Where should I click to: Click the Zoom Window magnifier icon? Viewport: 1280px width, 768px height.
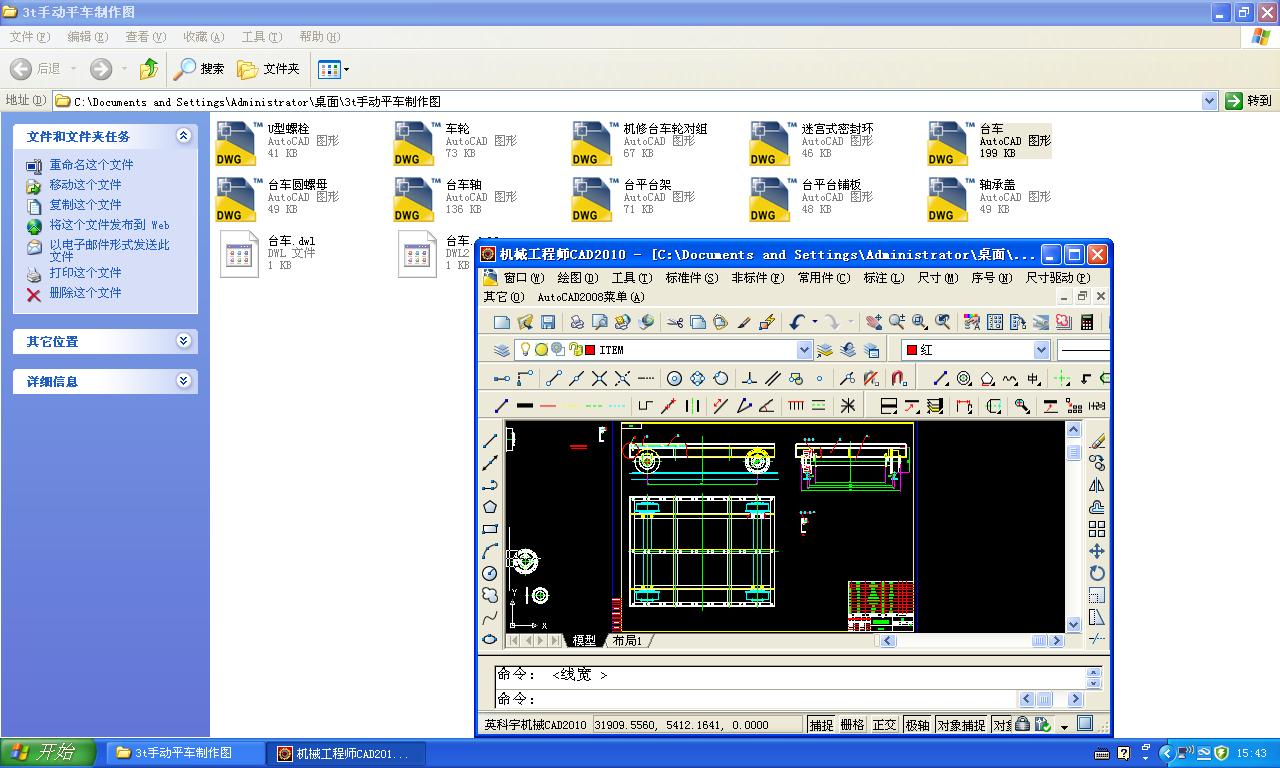coord(920,322)
